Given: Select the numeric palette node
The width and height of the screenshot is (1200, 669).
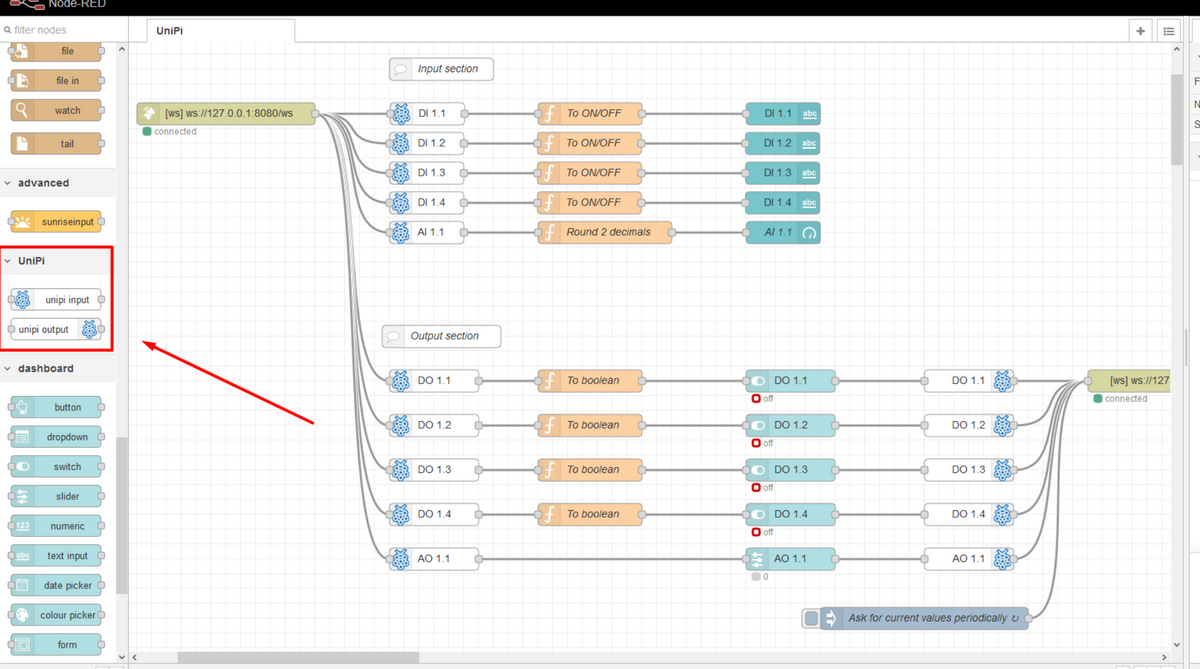Looking at the screenshot, I should (x=56, y=526).
